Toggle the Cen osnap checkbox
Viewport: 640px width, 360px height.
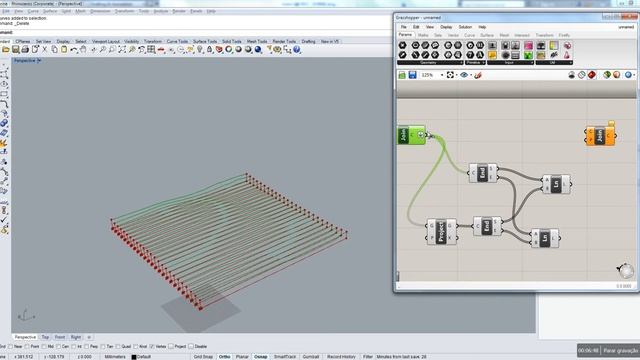point(58,347)
